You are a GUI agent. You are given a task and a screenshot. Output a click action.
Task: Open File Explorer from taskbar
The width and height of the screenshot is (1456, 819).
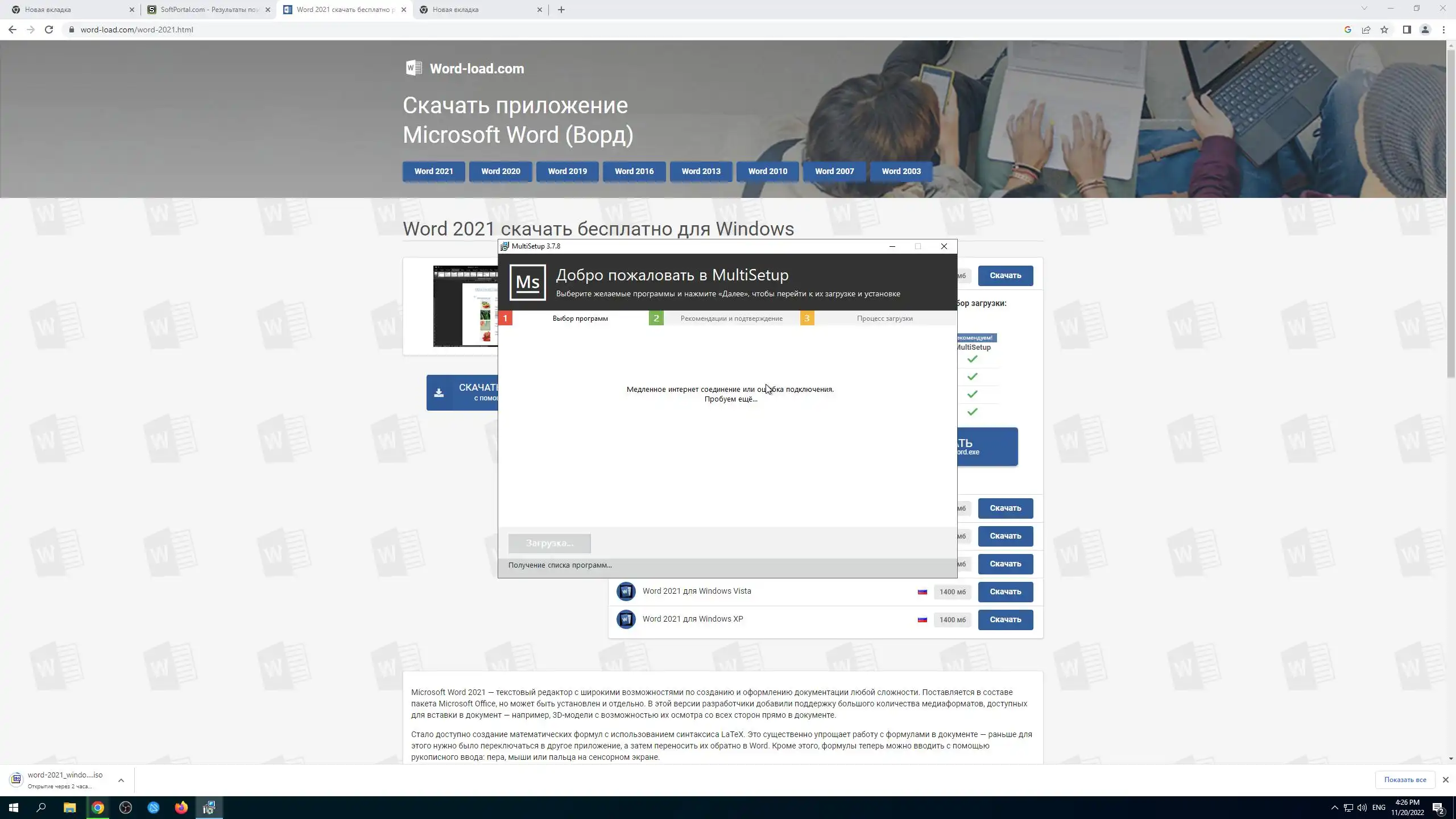click(x=69, y=808)
